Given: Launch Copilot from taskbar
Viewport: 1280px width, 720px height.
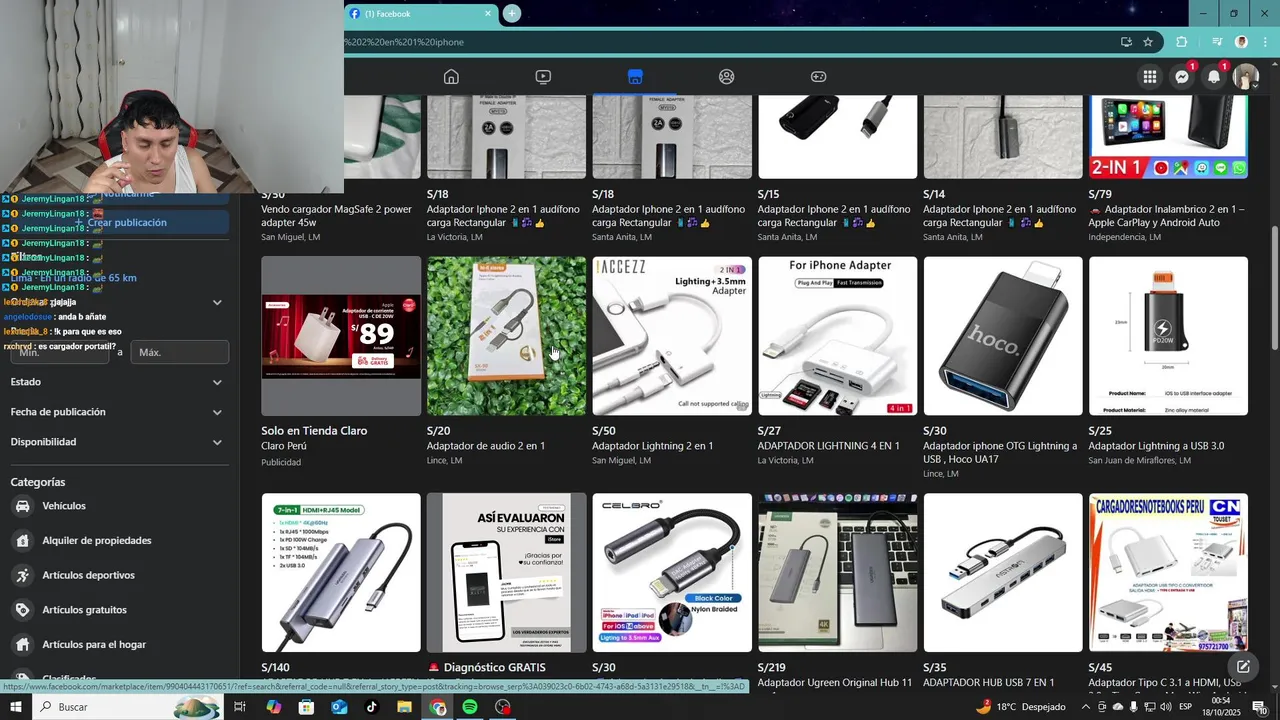Looking at the screenshot, I should (x=273, y=707).
